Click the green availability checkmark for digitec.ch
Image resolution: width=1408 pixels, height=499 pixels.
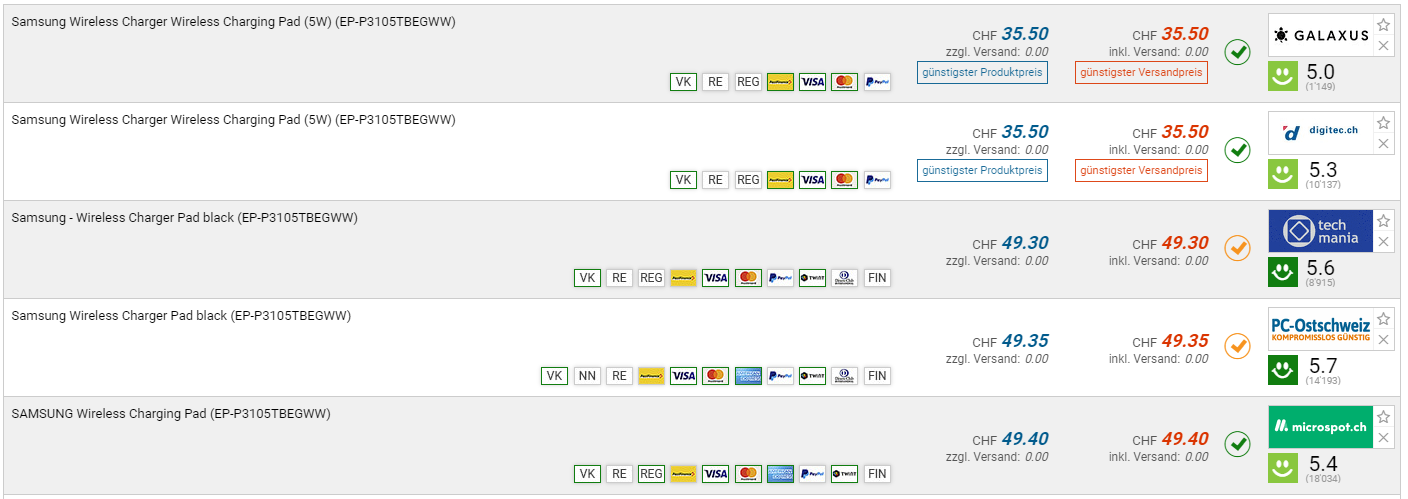(x=1238, y=150)
